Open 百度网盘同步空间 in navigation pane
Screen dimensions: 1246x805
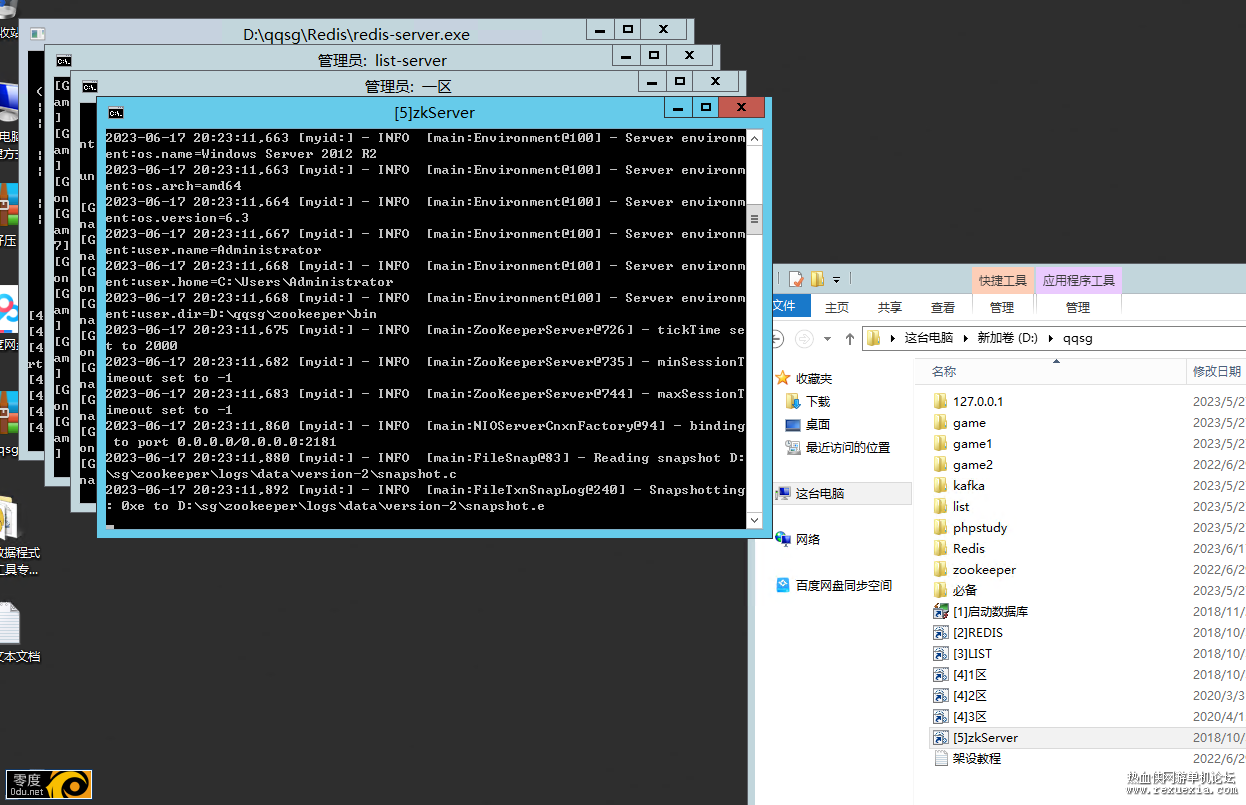(x=843, y=585)
